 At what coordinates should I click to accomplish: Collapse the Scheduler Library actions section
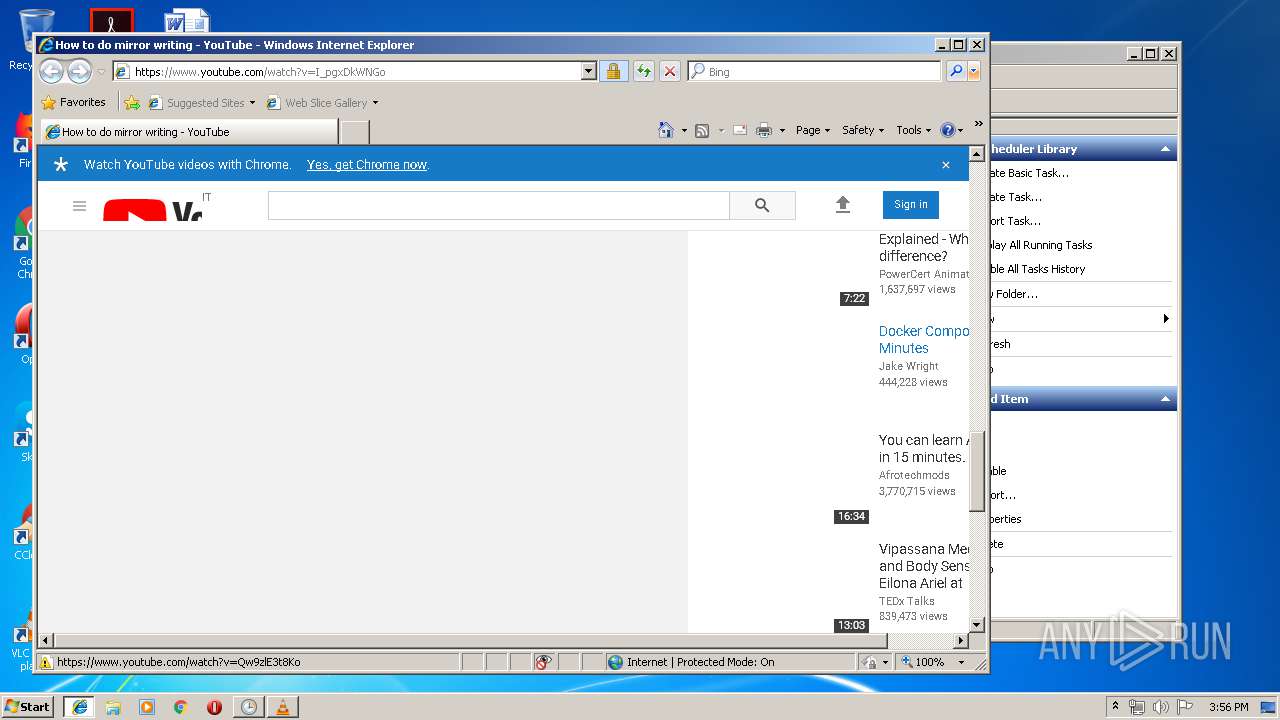(x=1165, y=149)
